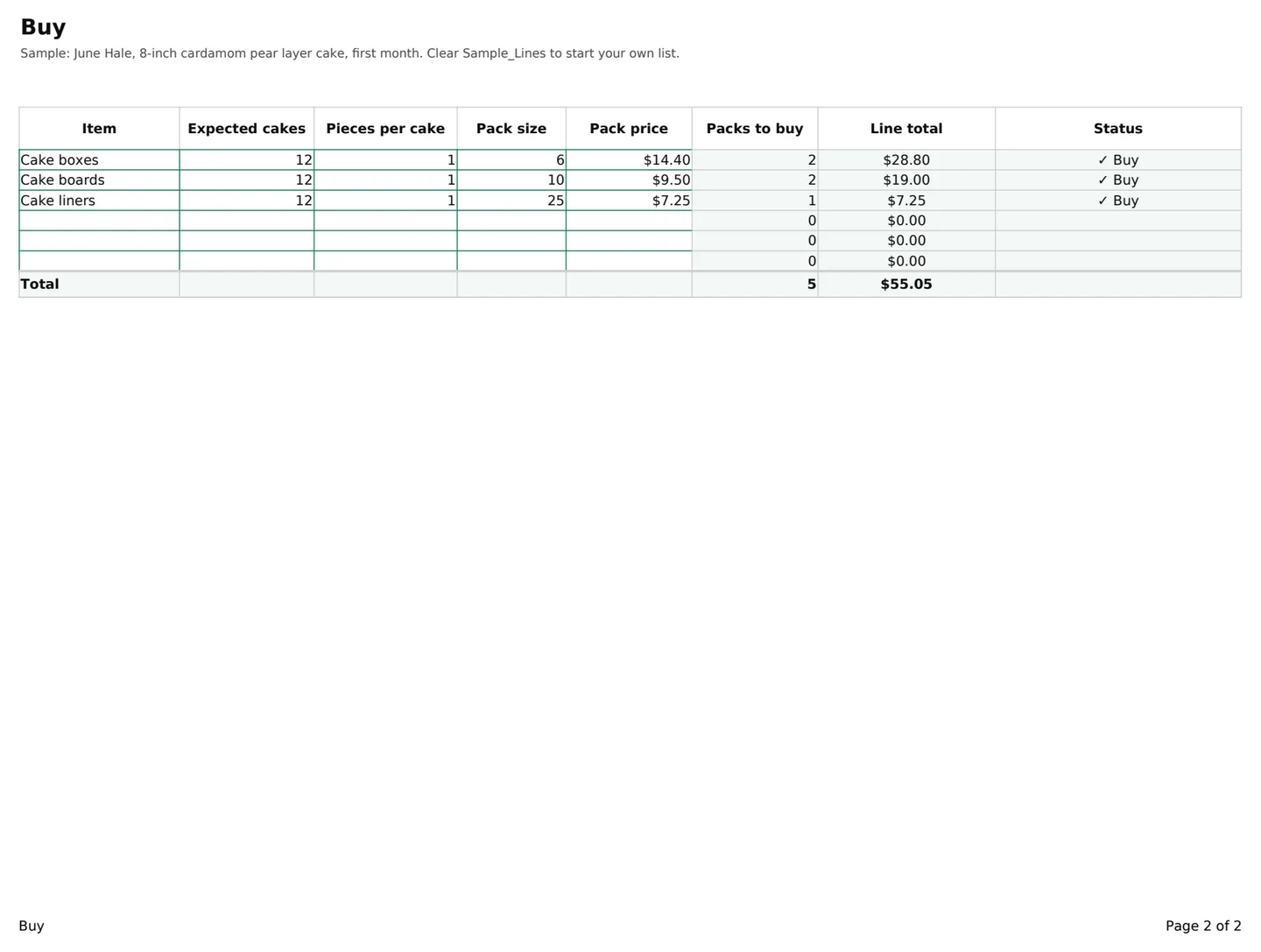Click the 'Line total' column header

coord(906,129)
